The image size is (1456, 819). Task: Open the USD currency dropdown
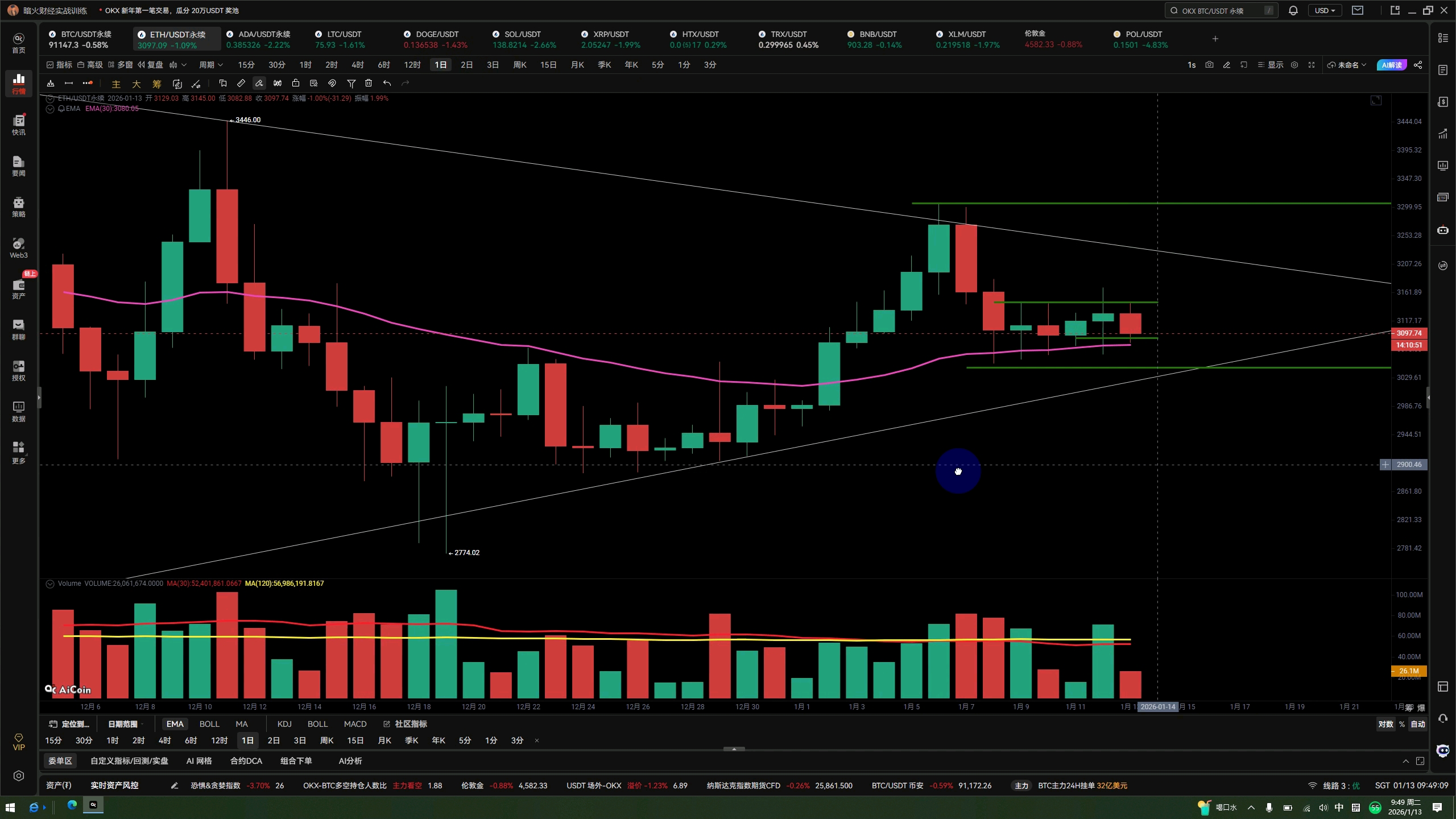pos(1325,10)
